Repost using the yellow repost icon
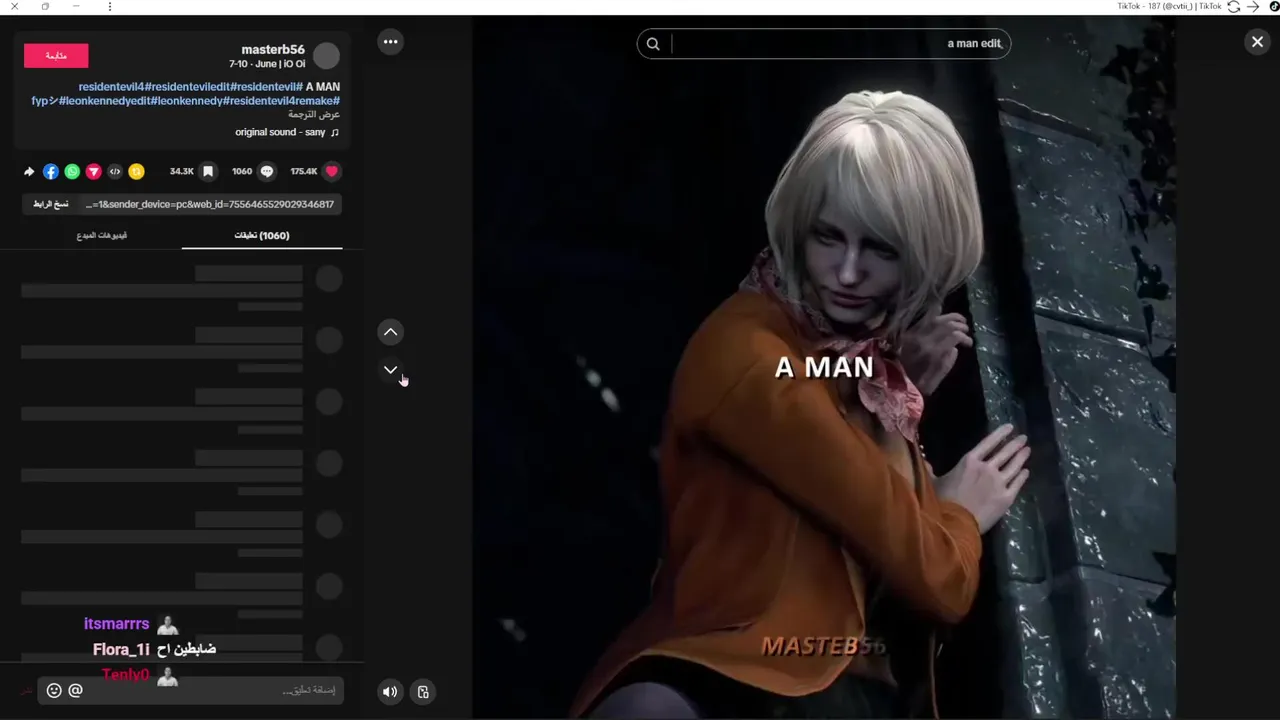This screenshot has width=1280, height=720. (x=137, y=172)
